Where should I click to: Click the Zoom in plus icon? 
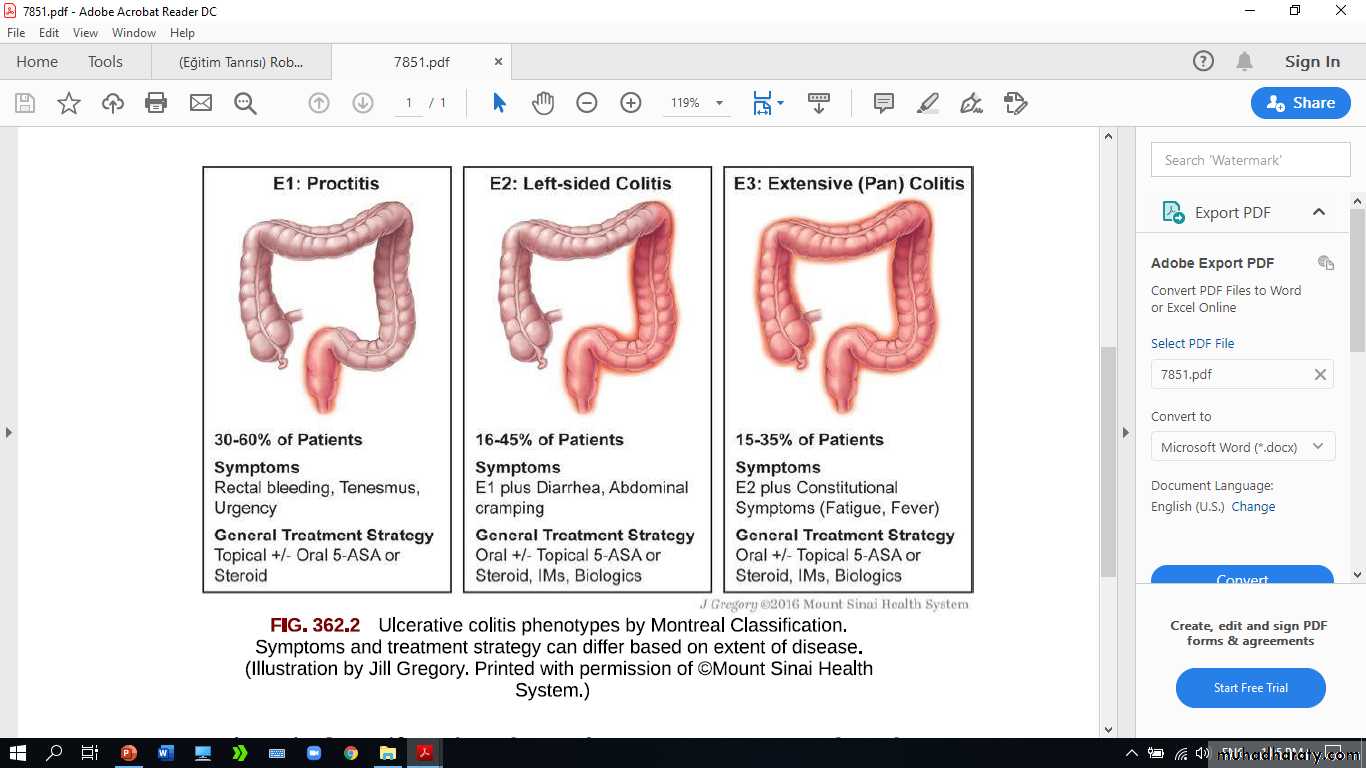pyautogui.click(x=631, y=103)
